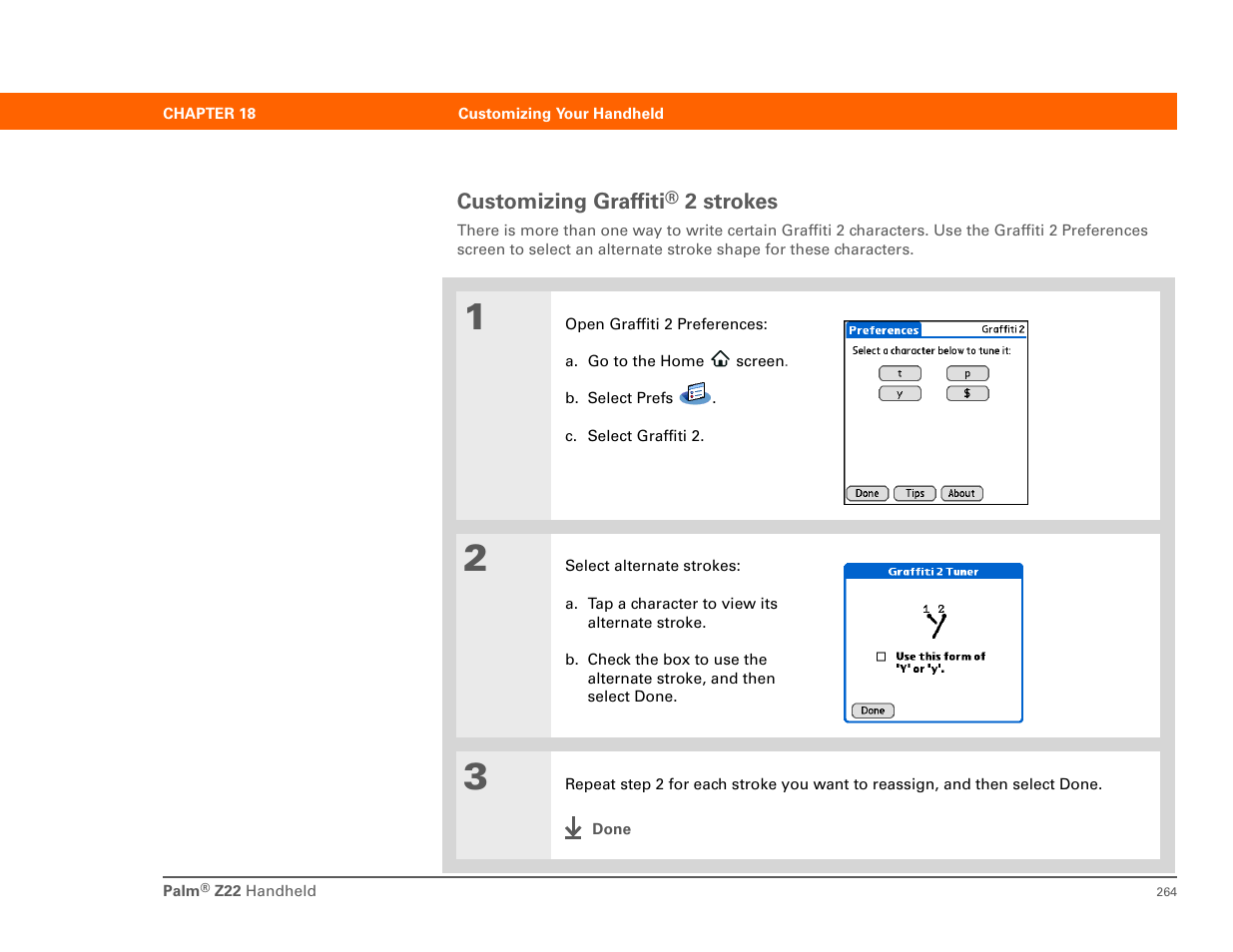Click the Preferences title tab
The height and width of the screenshot is (952, 1233).
click(x=884, y=330)
